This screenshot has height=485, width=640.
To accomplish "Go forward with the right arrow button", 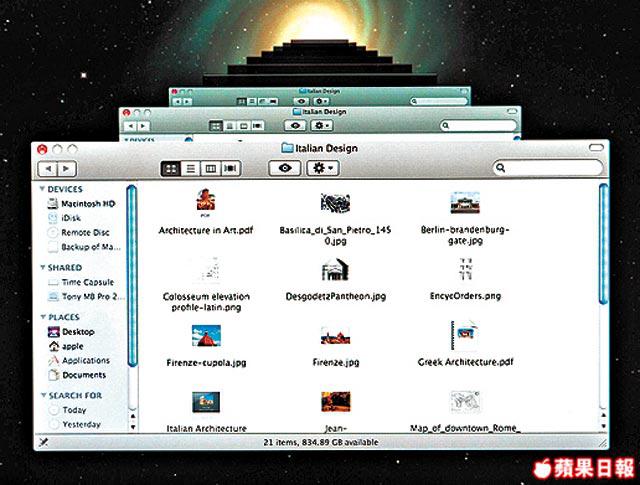I will pyautogui.click(x=65, y=169).
